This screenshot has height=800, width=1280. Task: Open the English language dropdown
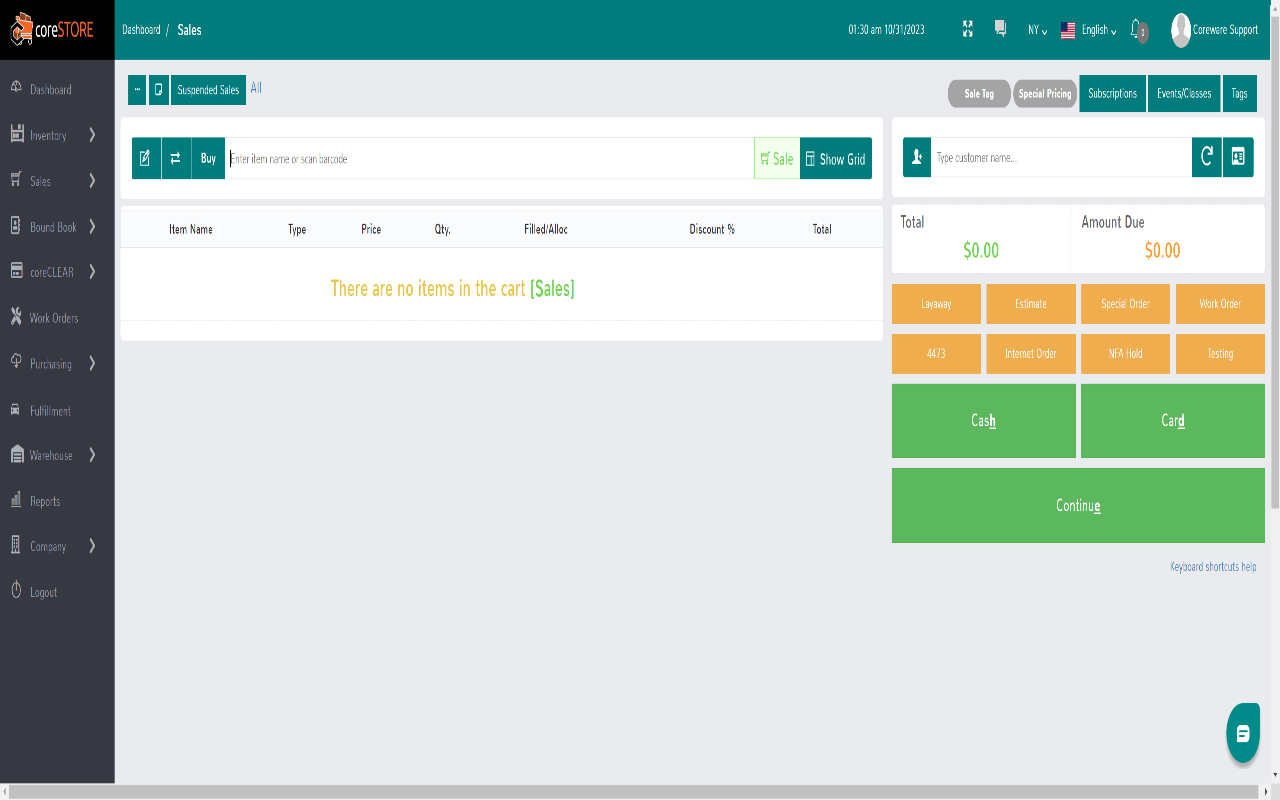click(1089, 30)
